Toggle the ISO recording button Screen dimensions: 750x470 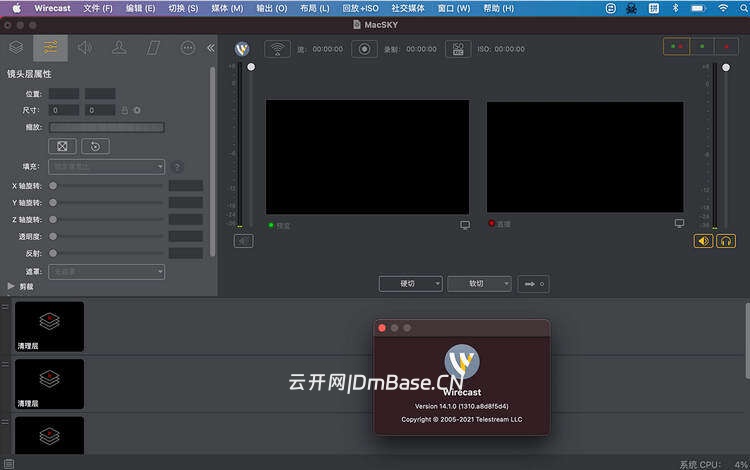pos(458,49)
